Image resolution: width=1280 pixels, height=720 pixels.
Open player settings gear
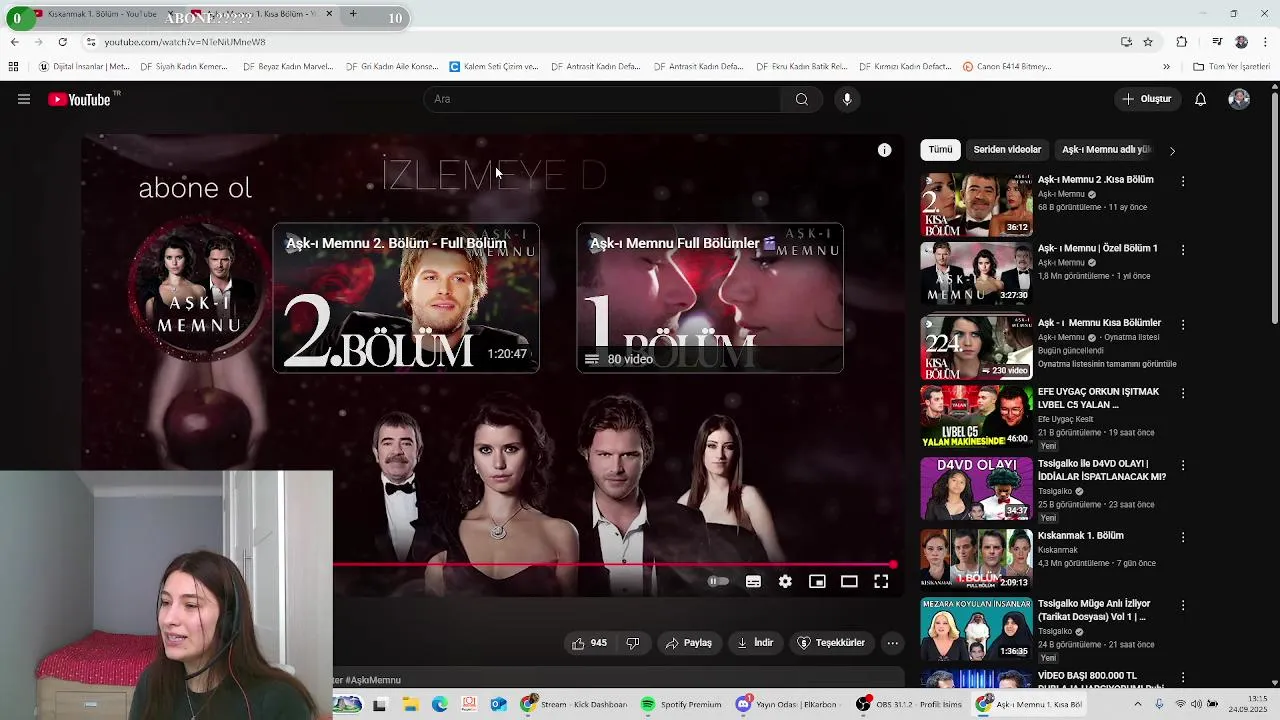tap(785, 581)
